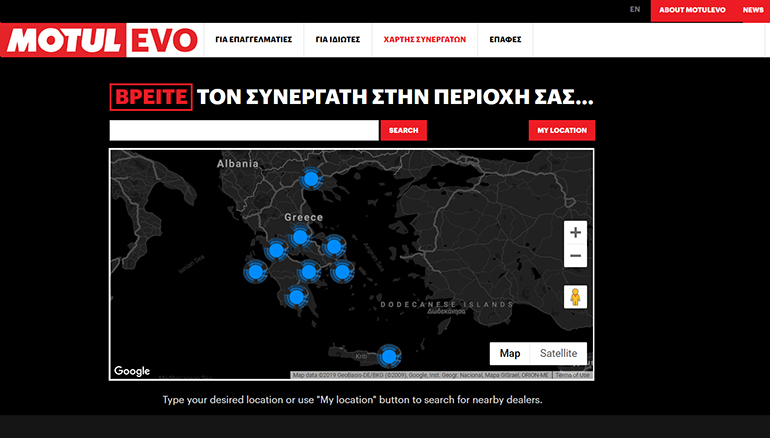Click the DODECANESE ISLANDS map label

[x=447, y=305]
